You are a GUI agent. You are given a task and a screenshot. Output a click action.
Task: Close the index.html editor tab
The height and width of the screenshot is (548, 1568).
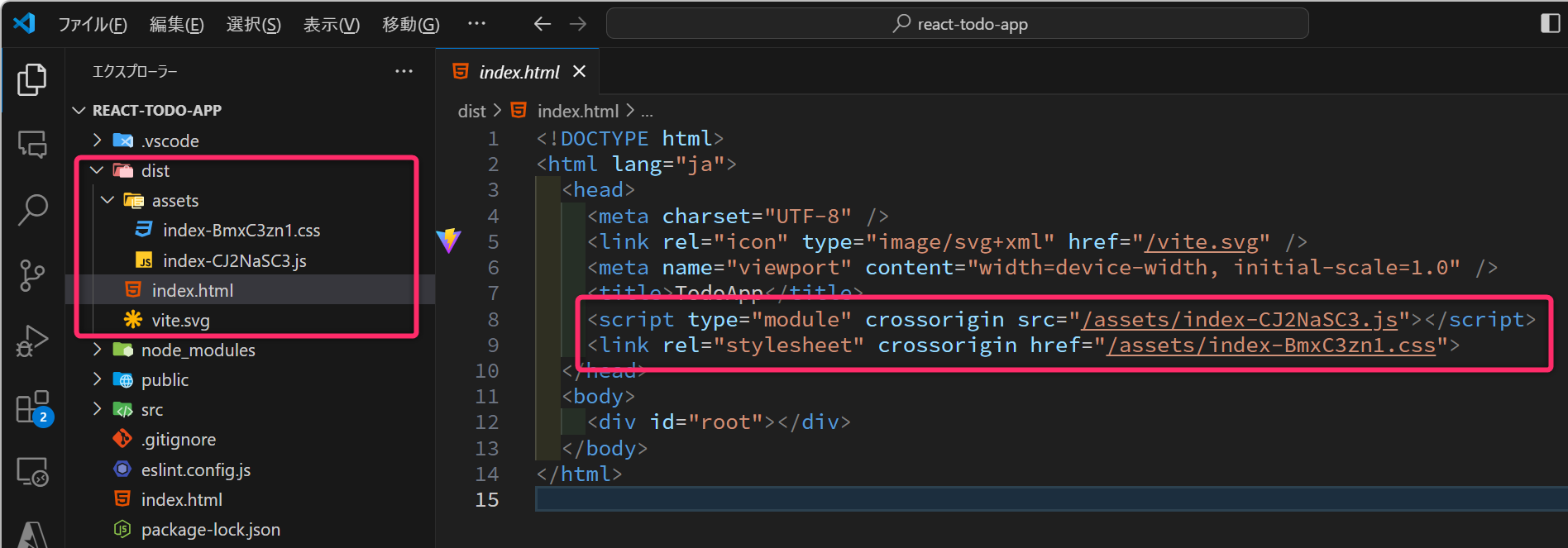[x=580, y=72]
